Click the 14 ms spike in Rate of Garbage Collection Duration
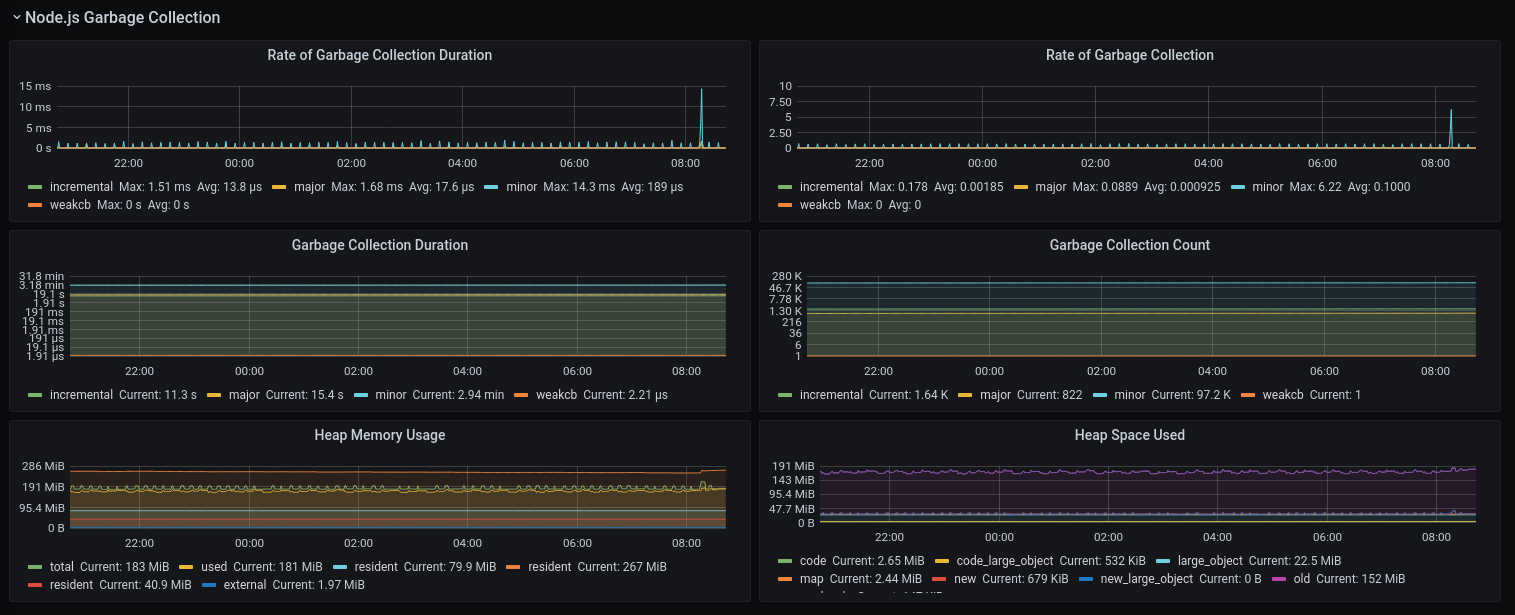Viewport: 1515px width, 615px height. tap(701, 92)
